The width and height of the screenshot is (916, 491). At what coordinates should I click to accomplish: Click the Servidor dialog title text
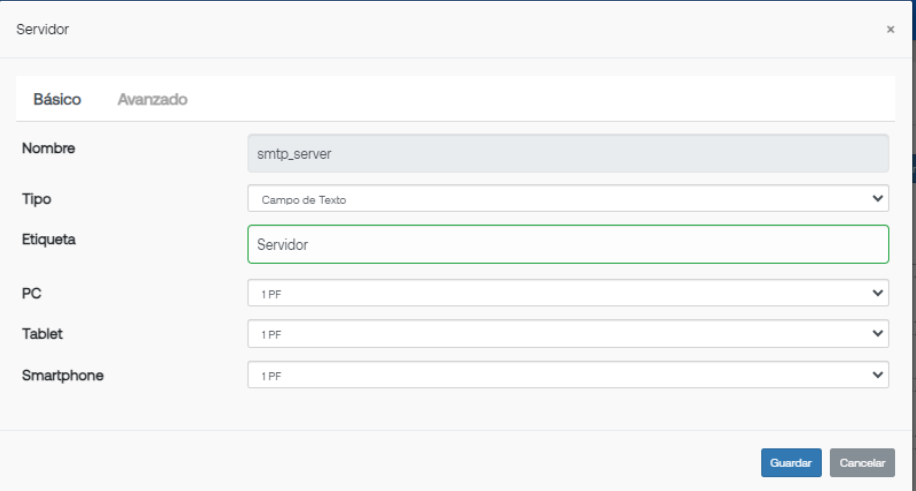[43, 29]
